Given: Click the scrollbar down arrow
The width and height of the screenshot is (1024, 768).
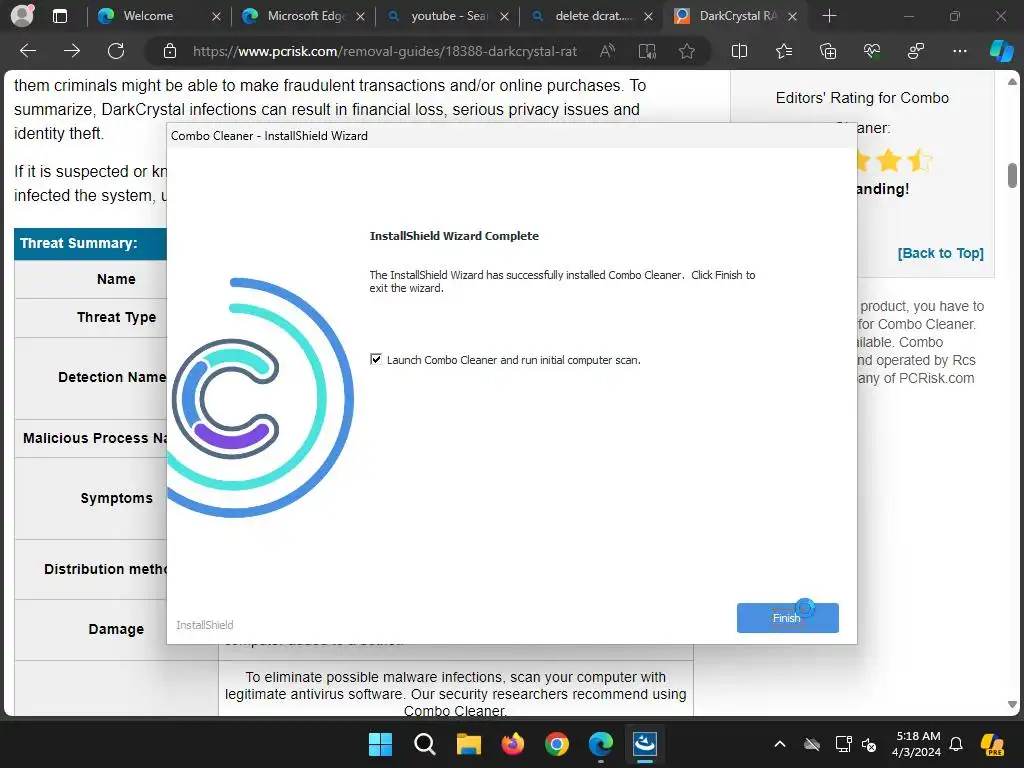Looking at the screenshot, I should pos(1012,705).
